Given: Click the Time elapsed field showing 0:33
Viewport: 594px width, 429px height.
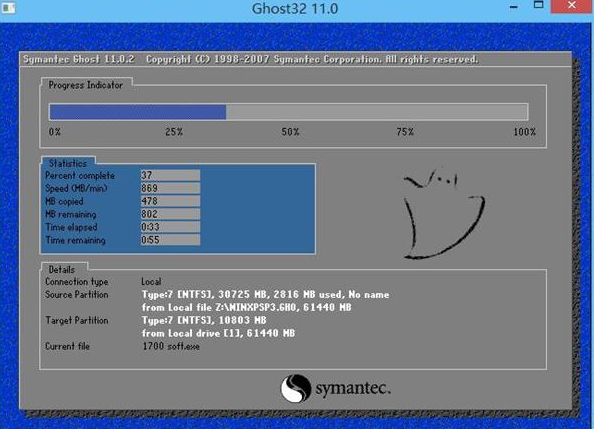Looking at the screenshot, I should (170, 227).
